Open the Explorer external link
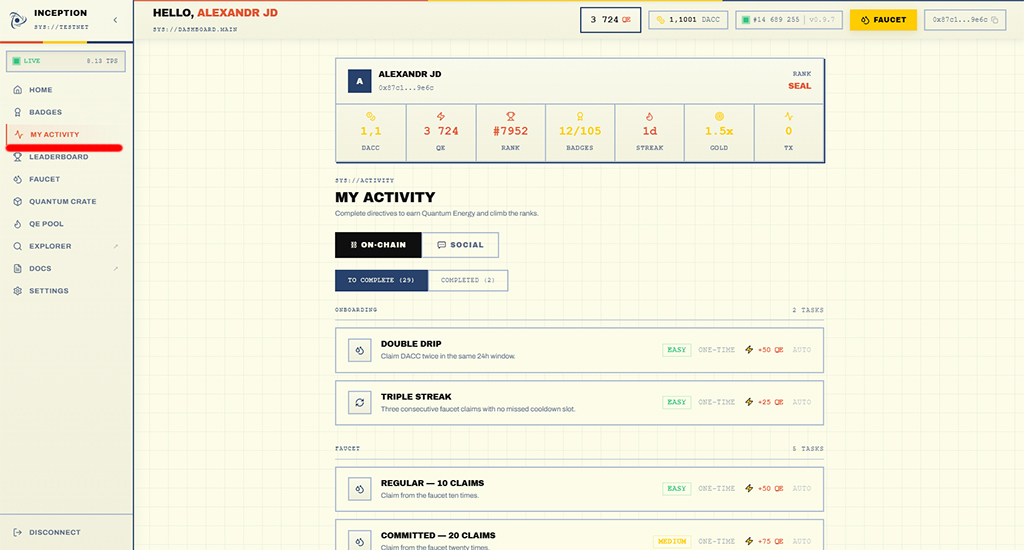This screenshot has height=550, width=1024. pos(50,246)
